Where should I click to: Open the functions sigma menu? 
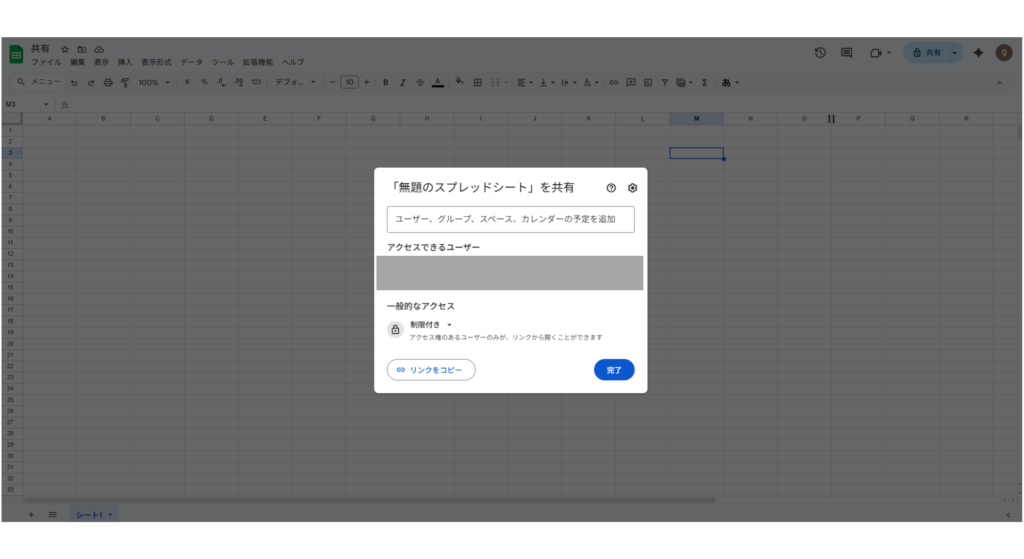[x=705, y=83]
